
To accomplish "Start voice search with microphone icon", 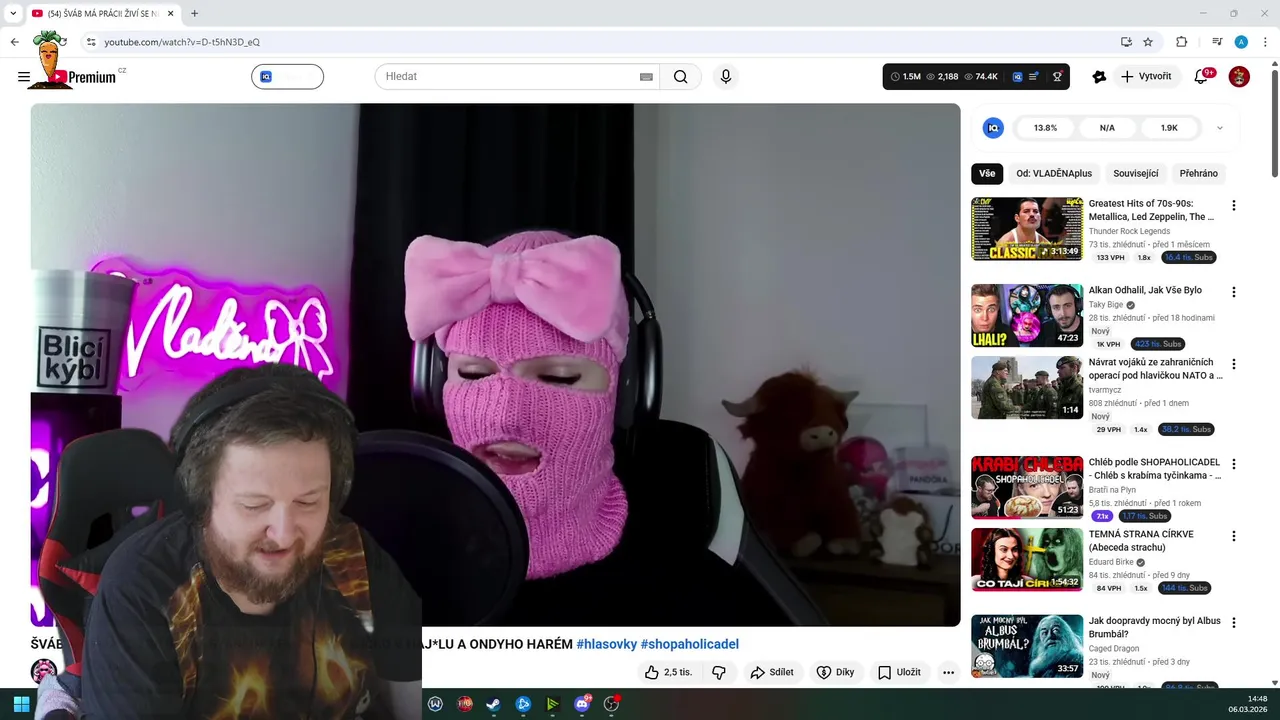I will pyautogui.click(x=726, y=77).
